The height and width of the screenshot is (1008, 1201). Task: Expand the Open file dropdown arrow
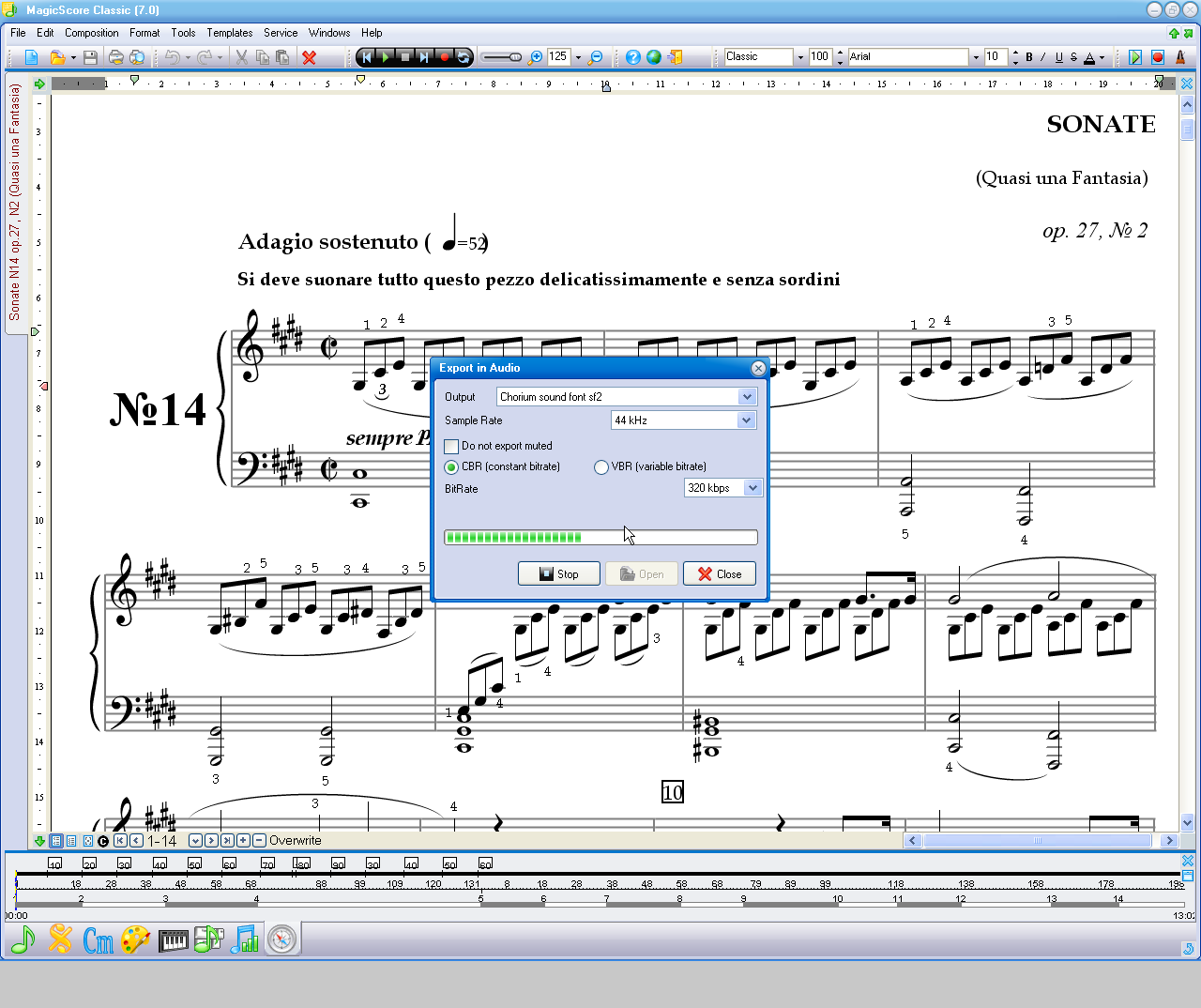point(73,58)
